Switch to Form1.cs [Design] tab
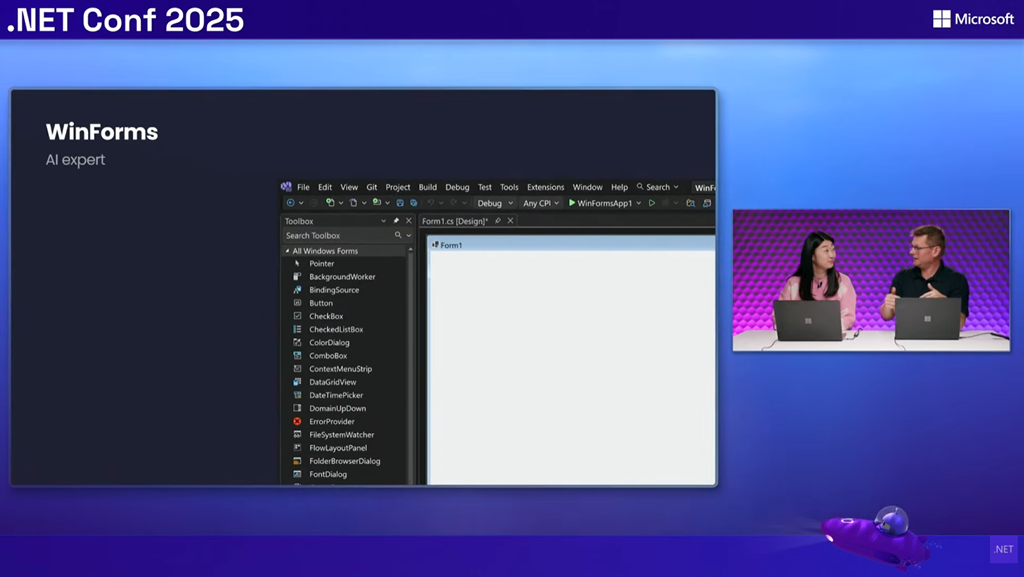The image size is (1024, 577). point(454,221)
